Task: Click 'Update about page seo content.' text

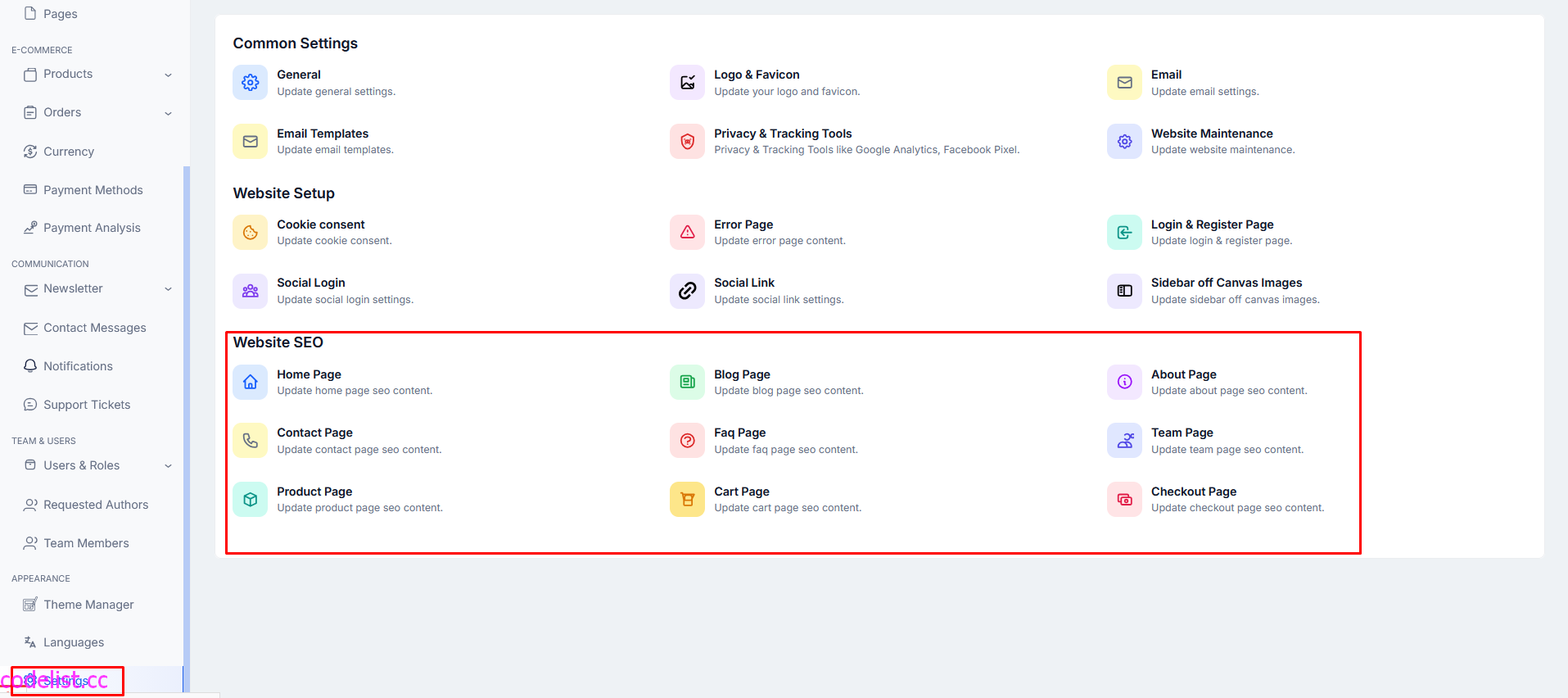Action: [x=1229, y=391]
